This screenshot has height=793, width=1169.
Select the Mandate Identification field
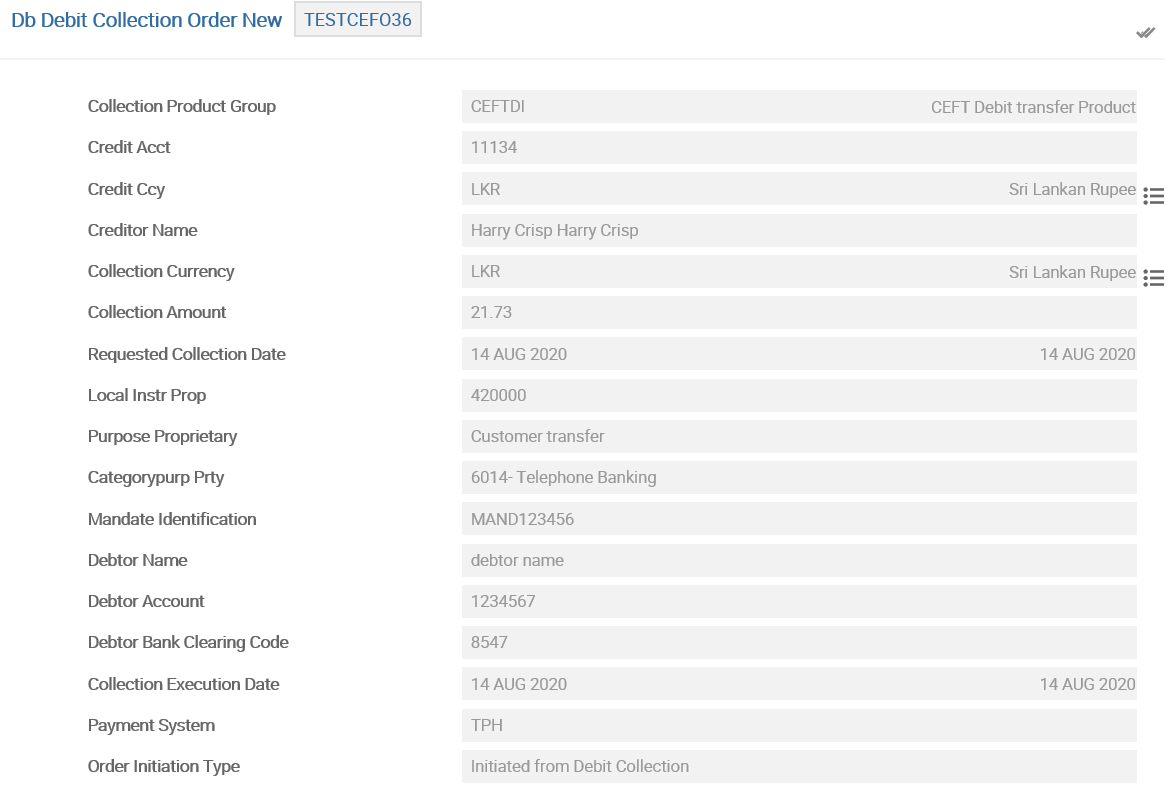(x=798, y=519)
